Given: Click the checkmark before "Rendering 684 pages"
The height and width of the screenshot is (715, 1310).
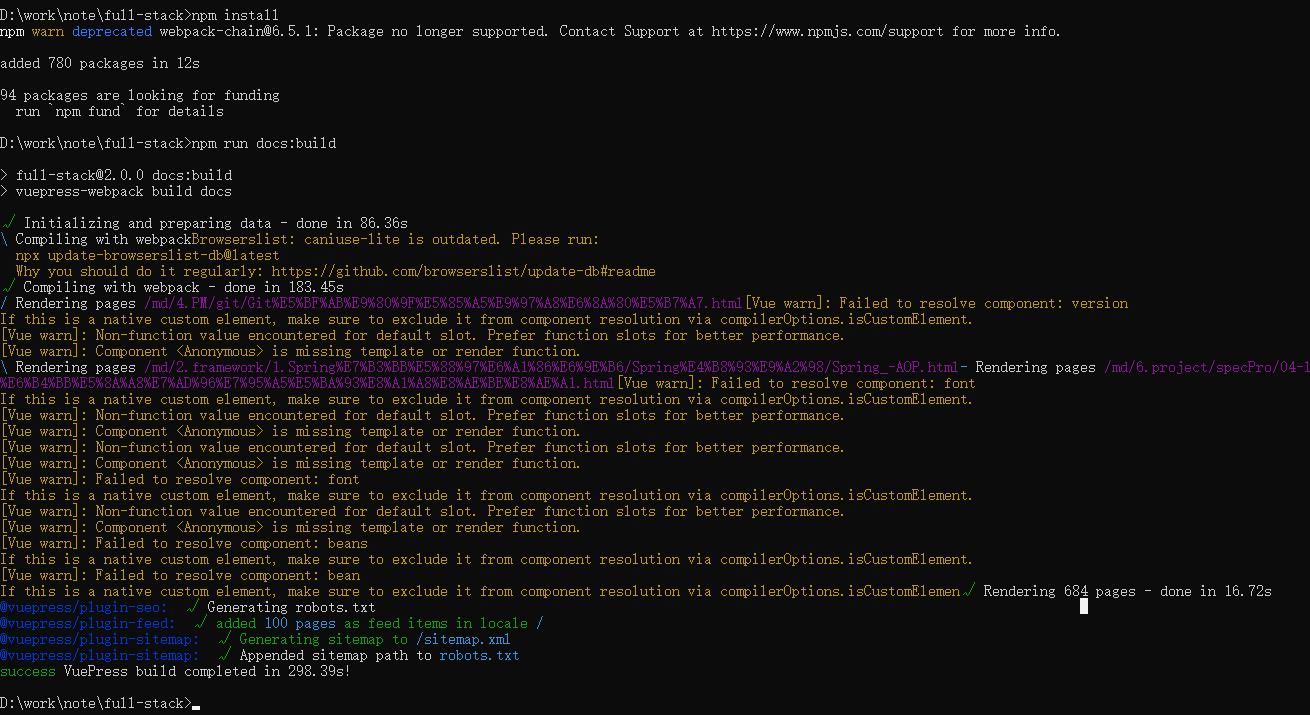Looking at the screenshot, I should (x=968, y=591).
